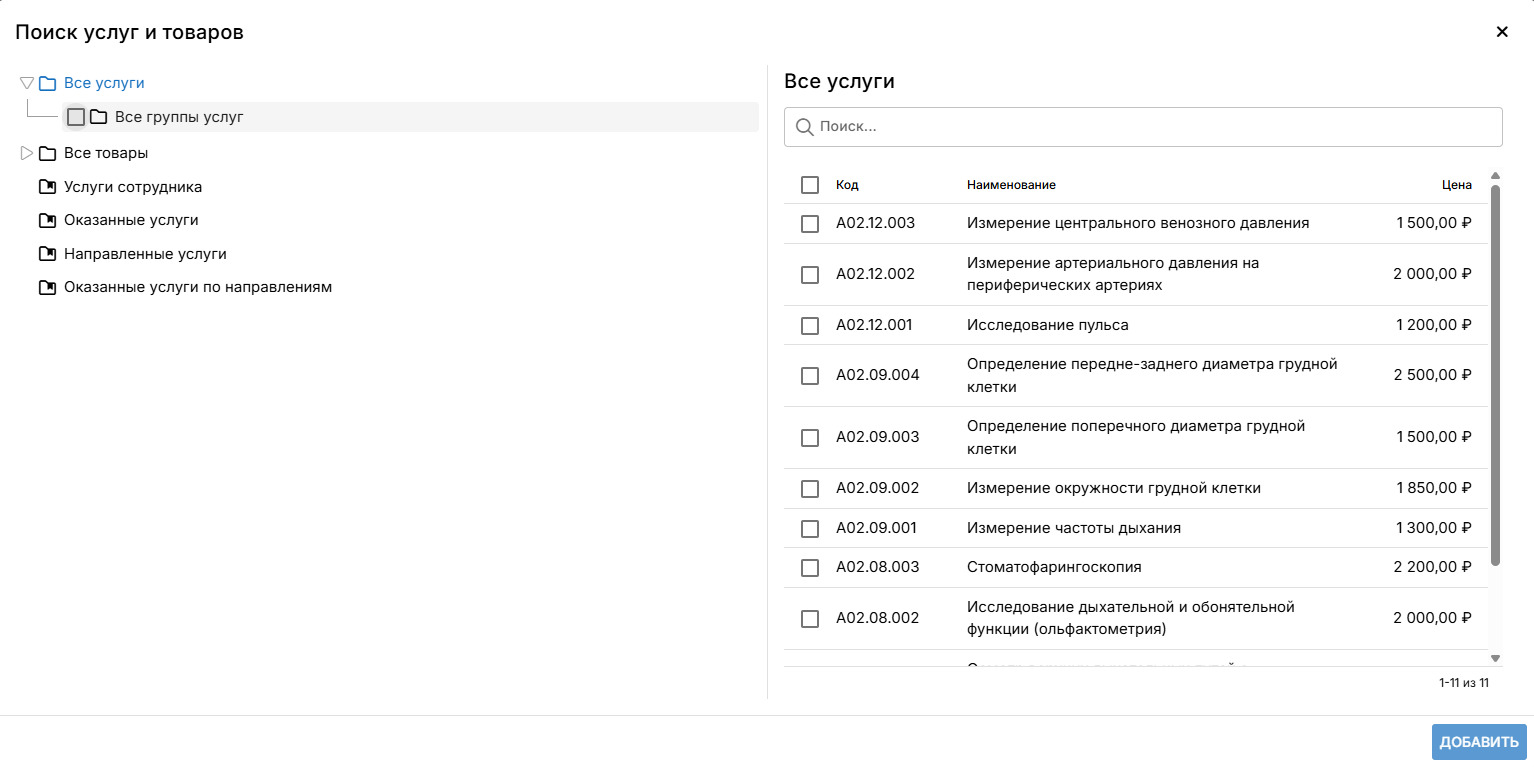The height and width of the screenshot is (767, 1534).
Task: Expand the Все товары tree node
Action: coord(27,153)
